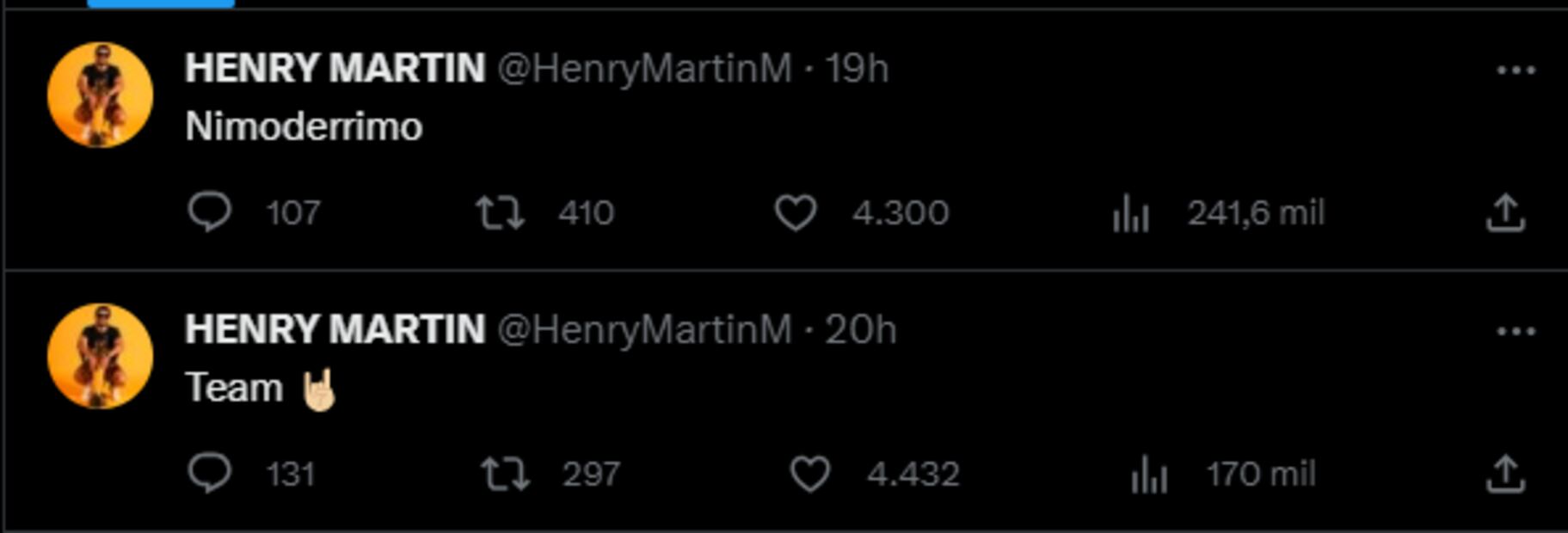View analytics for the Nimoderrimo tweet
The width and height of the screenshot is (1568, 533).
click(x=1130, y=213)
